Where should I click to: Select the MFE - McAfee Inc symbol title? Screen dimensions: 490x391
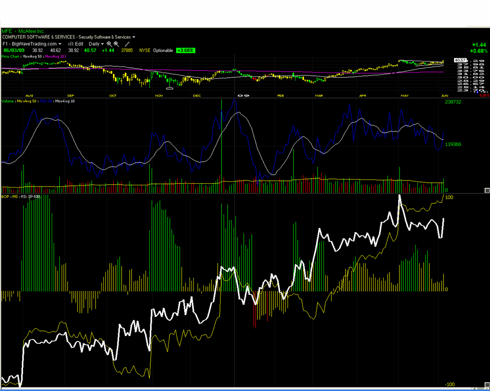23,31
